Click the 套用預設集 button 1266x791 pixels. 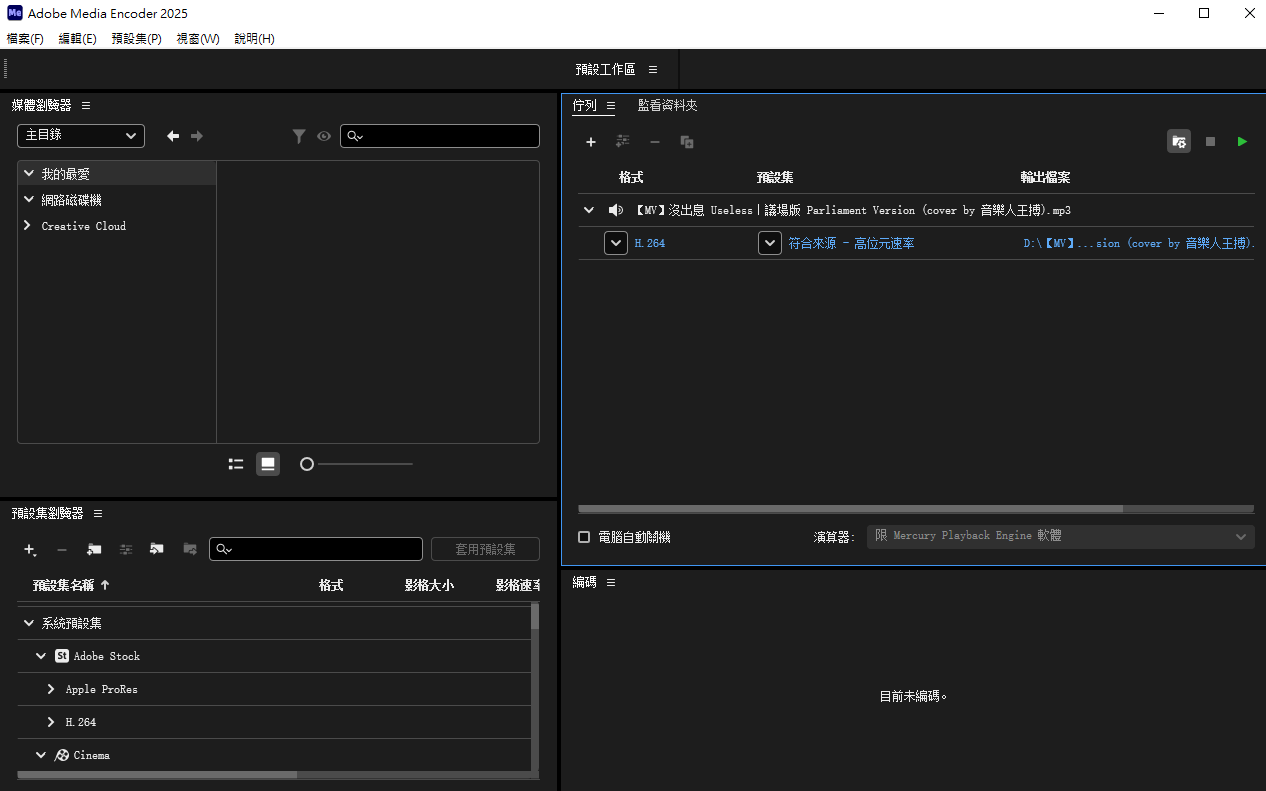click(485, 549)
